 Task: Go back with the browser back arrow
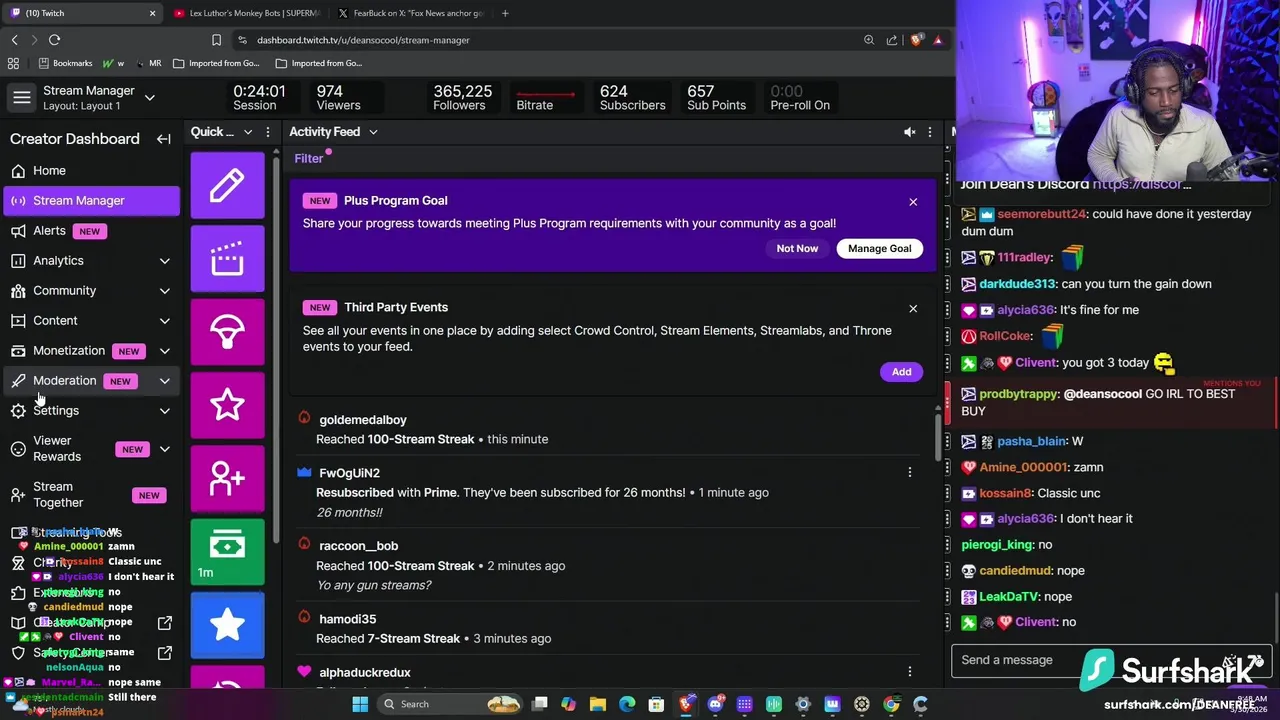point(14,40)
